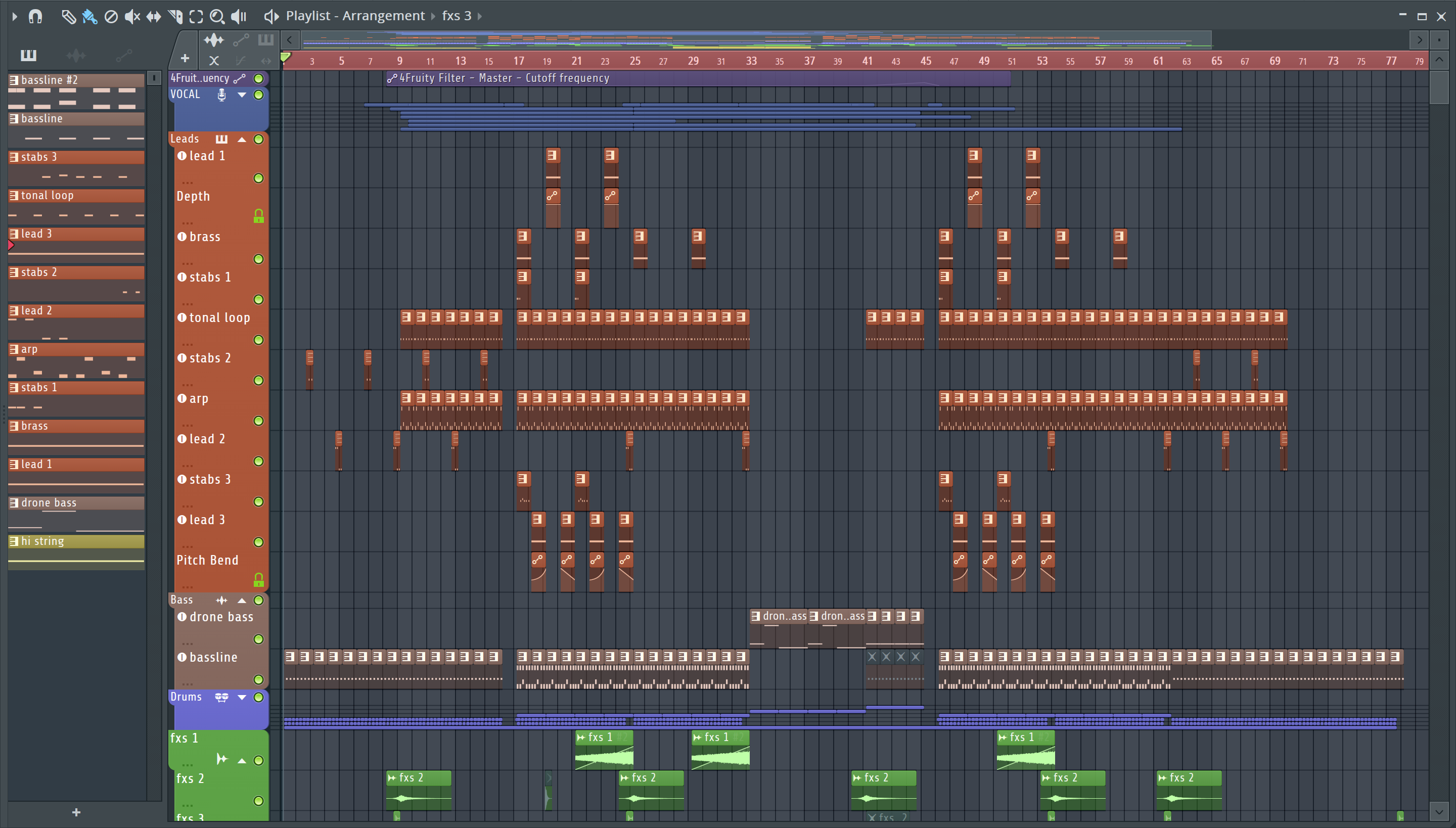Select the Zoom magnifier tool
The height and width of the screenshot is (828, 1456).
point(217,17)
